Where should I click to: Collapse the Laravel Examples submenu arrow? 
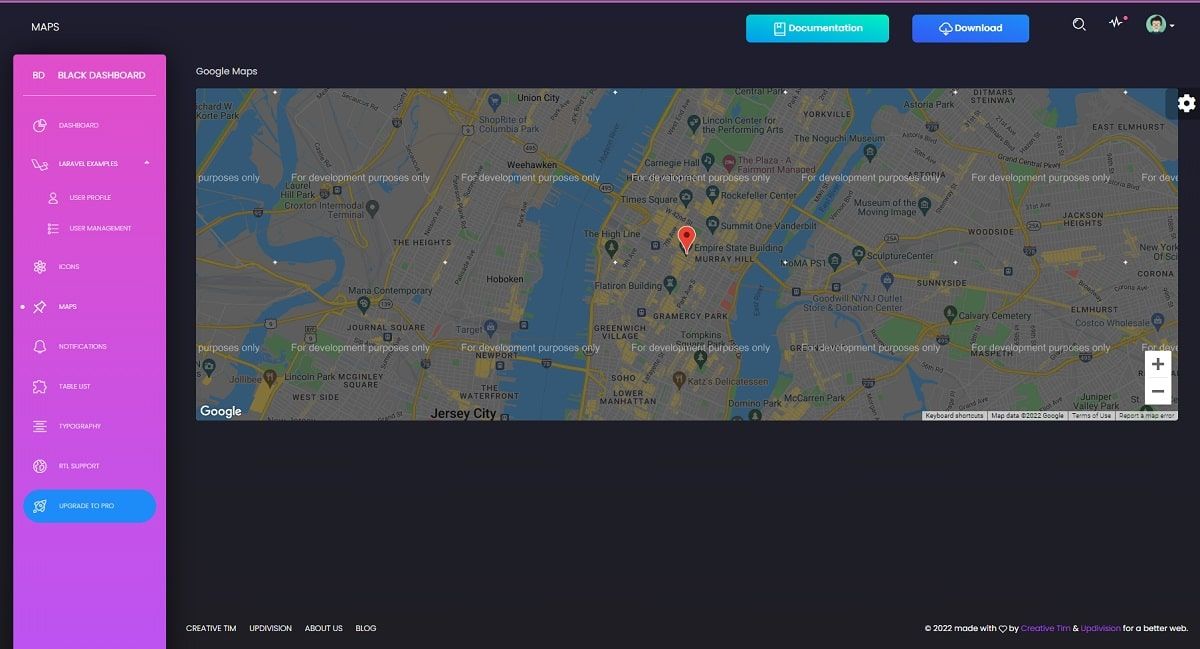pos(147,163)
